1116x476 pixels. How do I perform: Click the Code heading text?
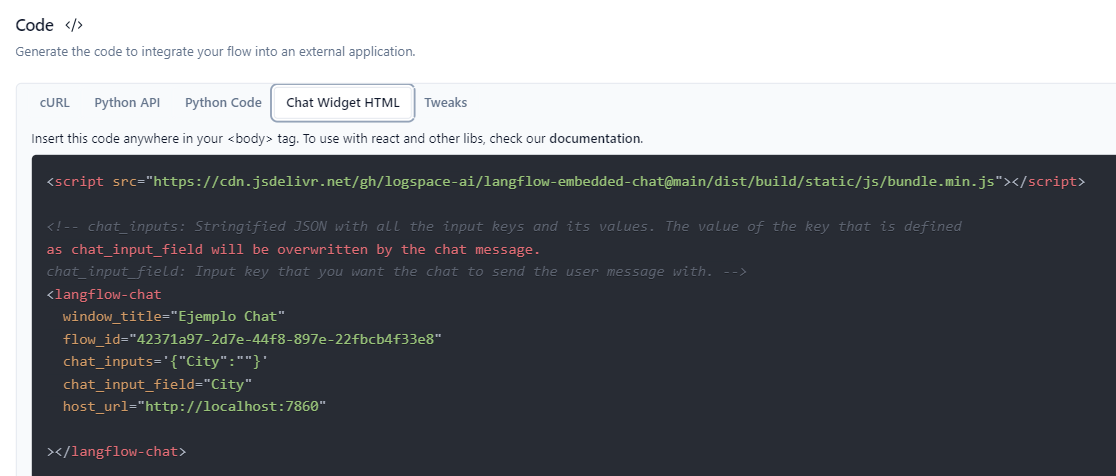[35, 26]
